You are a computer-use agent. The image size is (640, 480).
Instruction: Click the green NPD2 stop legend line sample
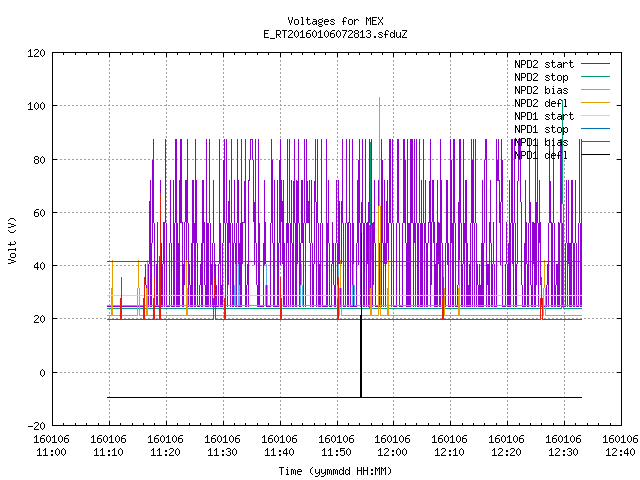click(595, 77)
